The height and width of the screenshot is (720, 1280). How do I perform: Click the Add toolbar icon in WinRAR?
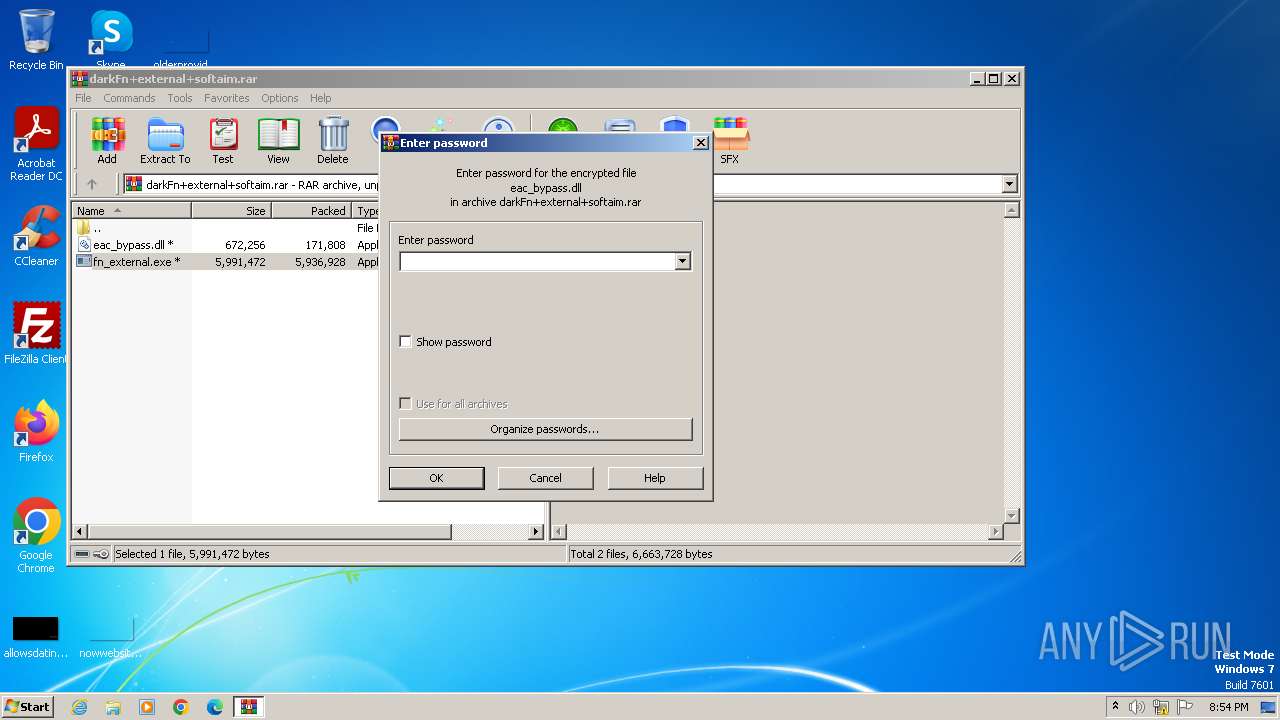point(107,141)
